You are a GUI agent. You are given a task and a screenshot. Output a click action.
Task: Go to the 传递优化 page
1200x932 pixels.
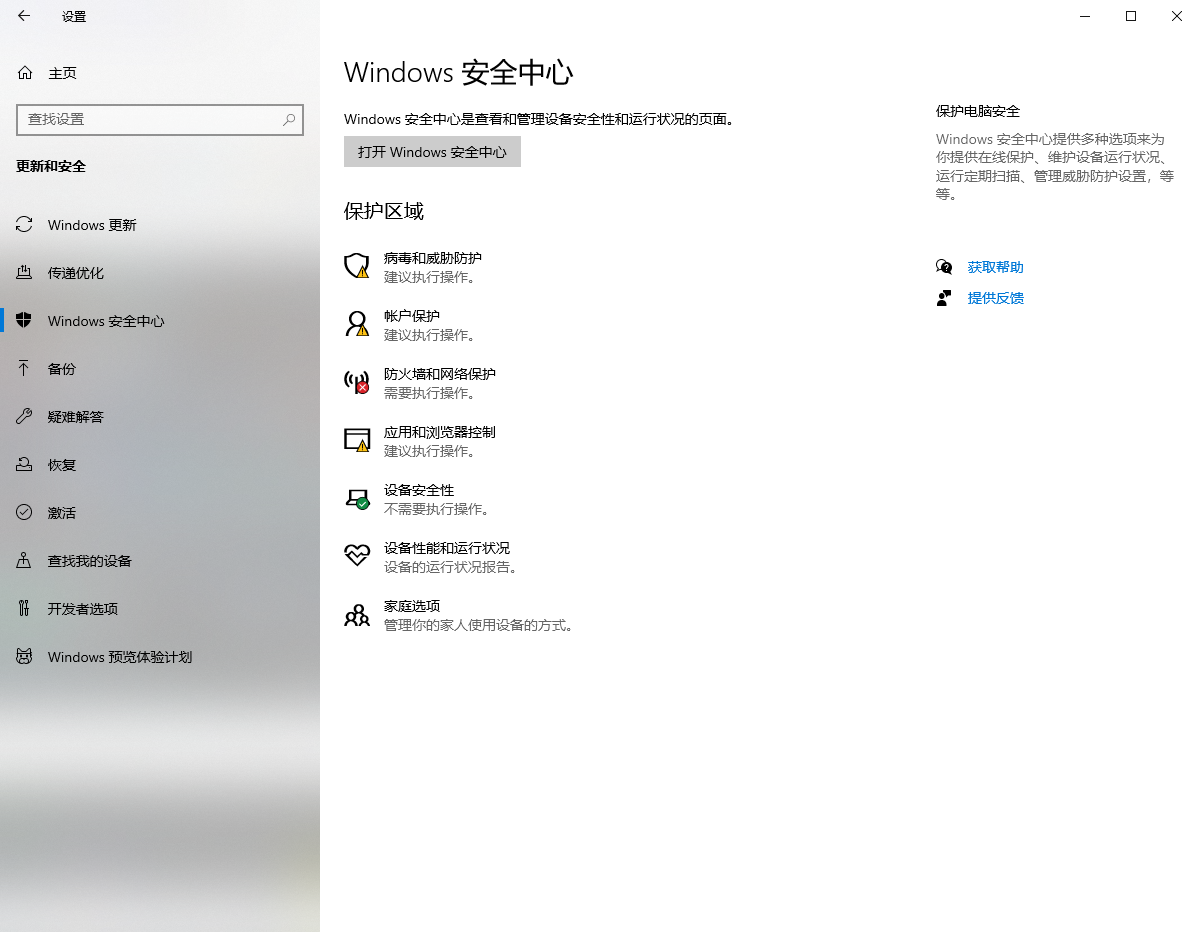coord(160,273)
